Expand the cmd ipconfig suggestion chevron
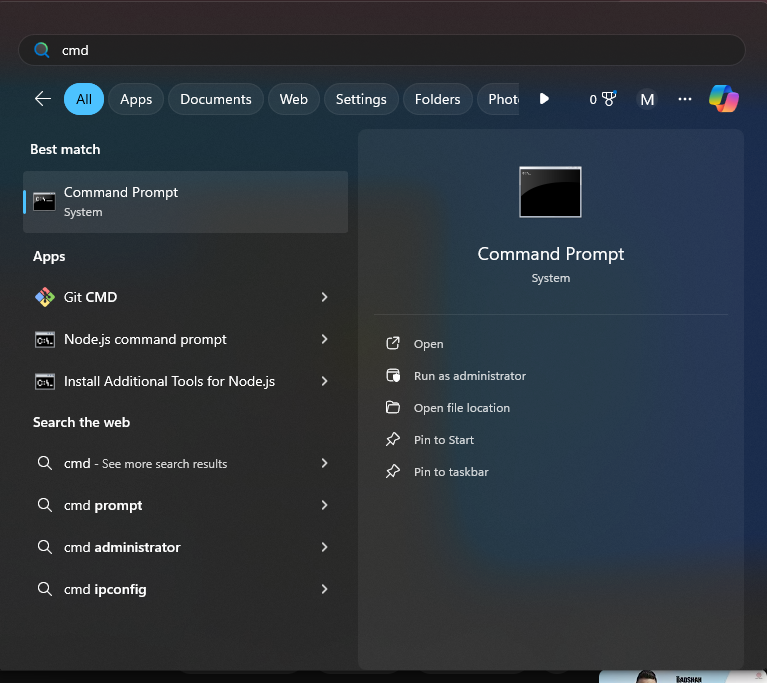The width and height of the screenshot is (767, 683). (324, 589)
